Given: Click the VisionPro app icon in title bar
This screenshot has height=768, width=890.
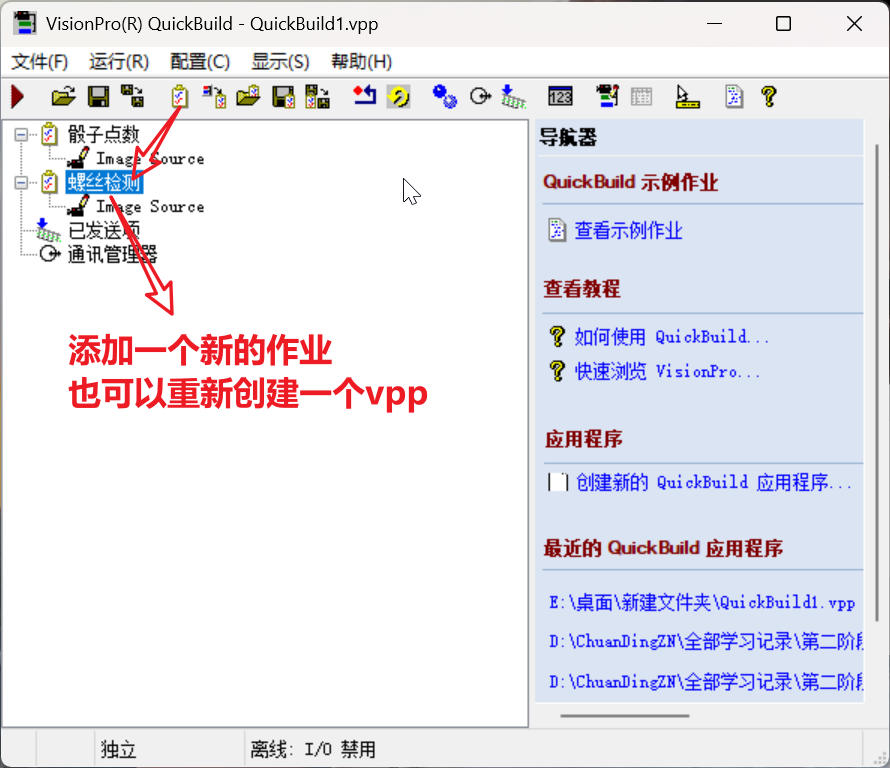Looking at the screenshot, I should tap(25, 23).
